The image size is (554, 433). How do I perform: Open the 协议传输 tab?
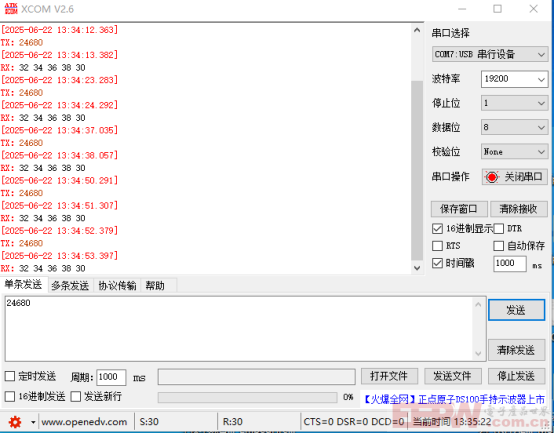[117, 285]
